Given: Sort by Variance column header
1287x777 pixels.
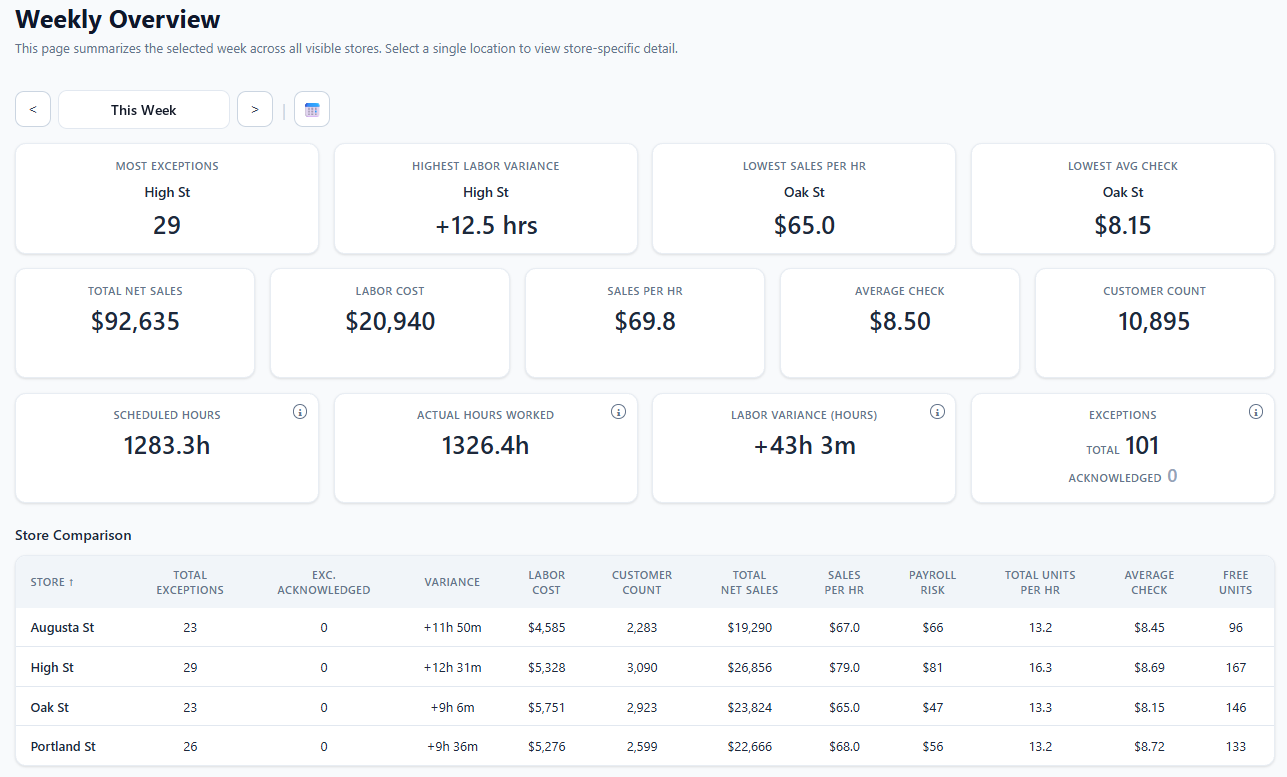Looking at the screenshot, I should click(x=452, y=582).
